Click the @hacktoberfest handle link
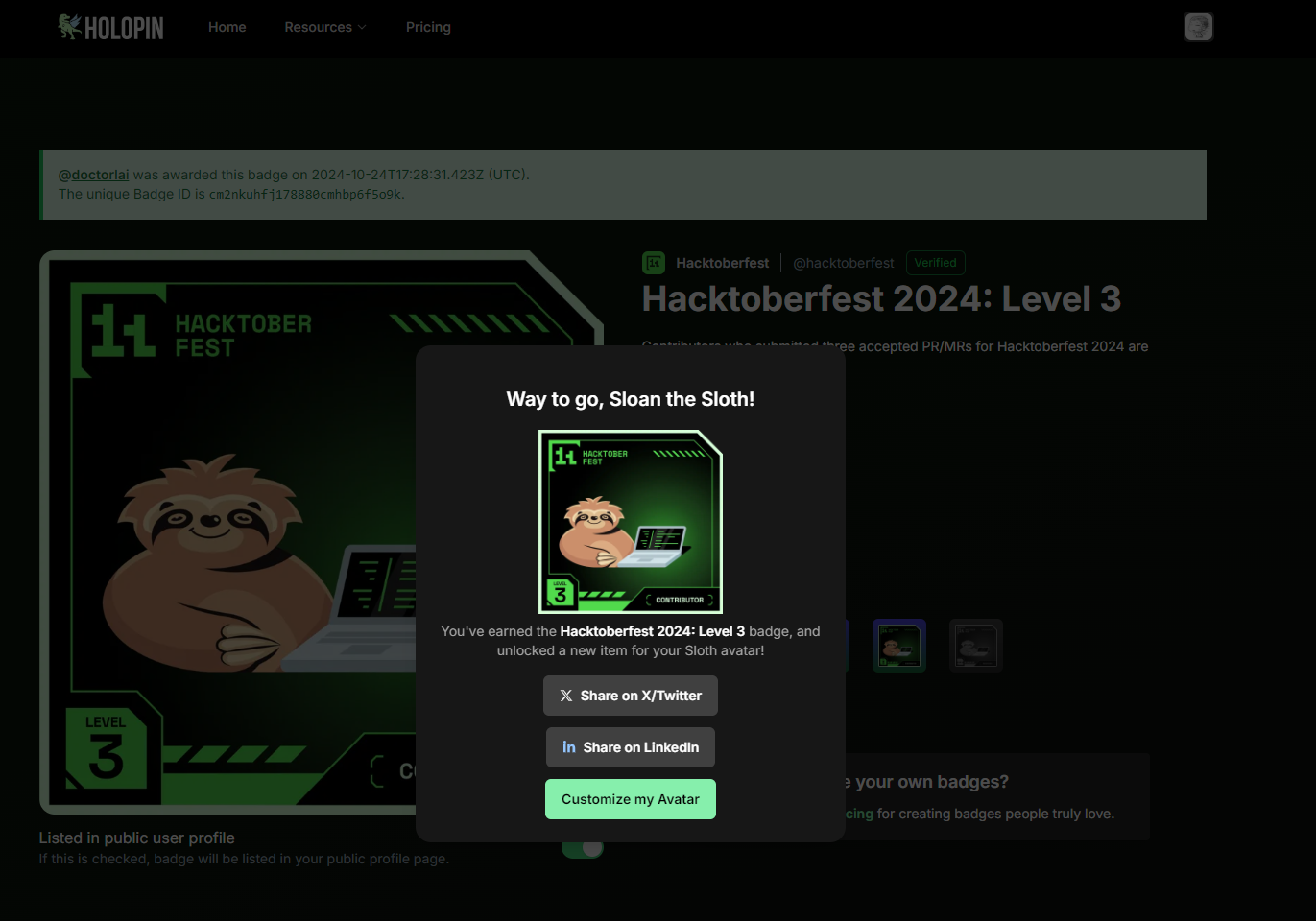The image size is (1316, 921). 844,263
